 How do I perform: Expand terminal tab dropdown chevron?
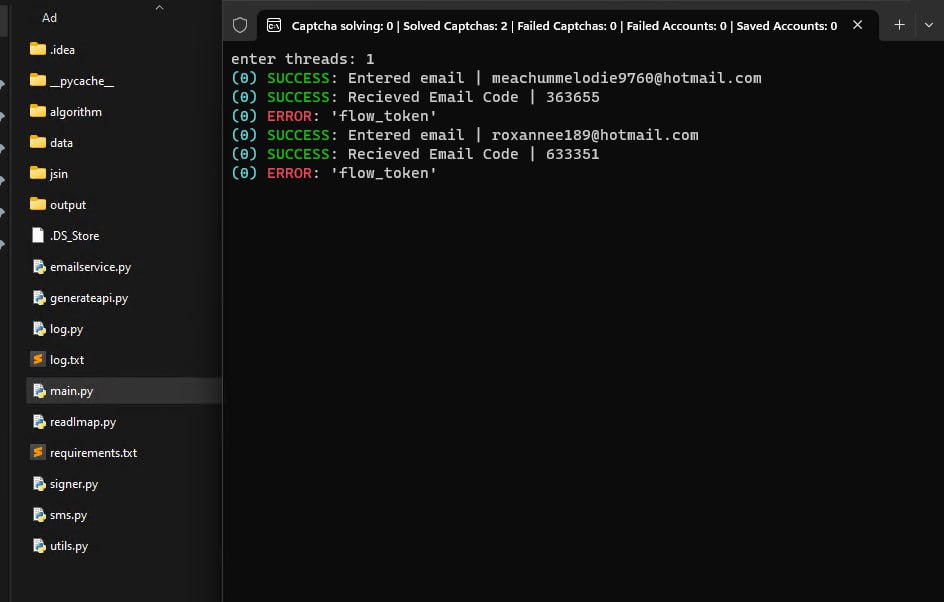(x=928, y=25)
